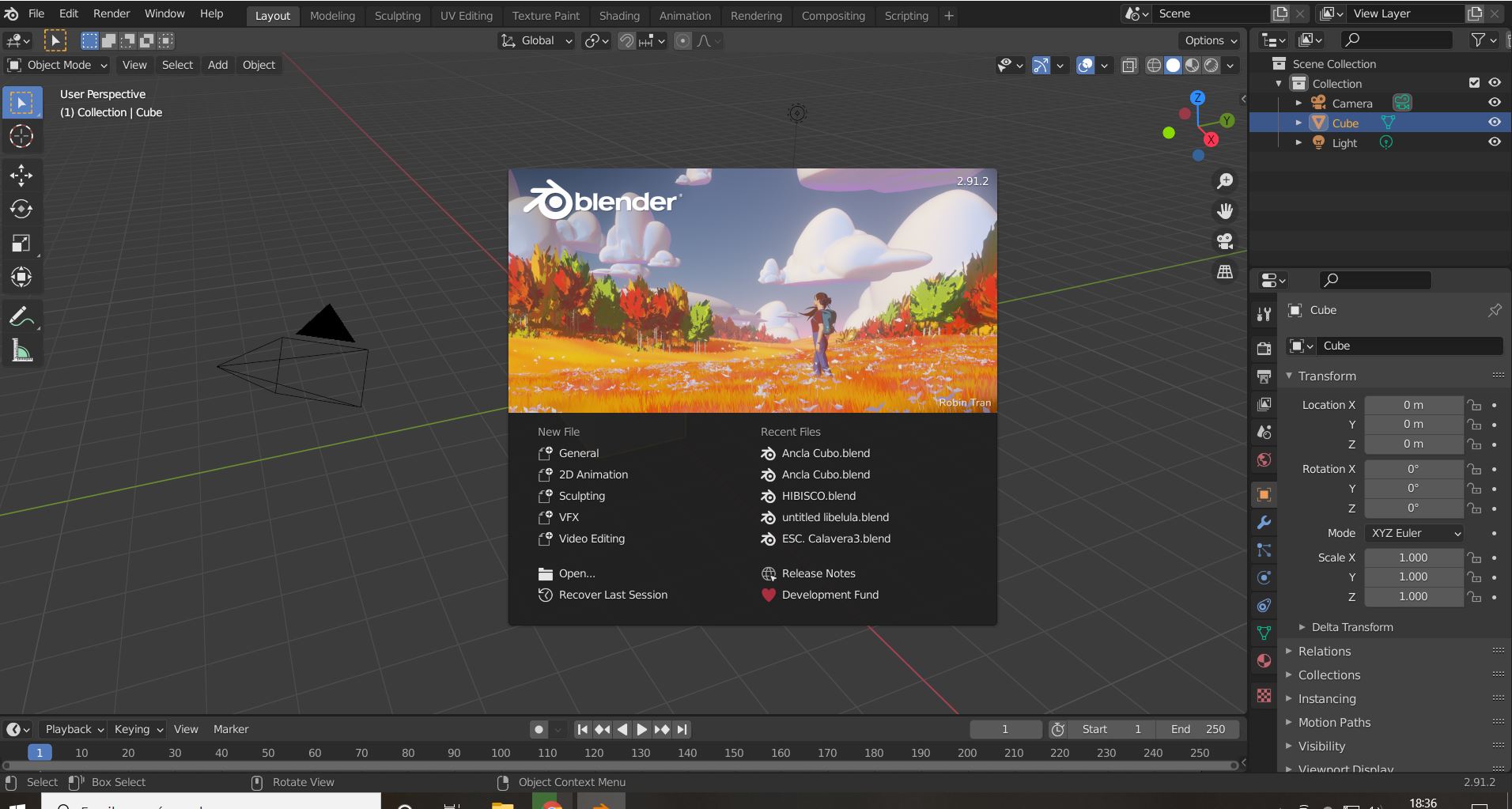This screenshot has height=809, width=1512.
Task: Choose the Select Box tool
Action: point(21,102)
